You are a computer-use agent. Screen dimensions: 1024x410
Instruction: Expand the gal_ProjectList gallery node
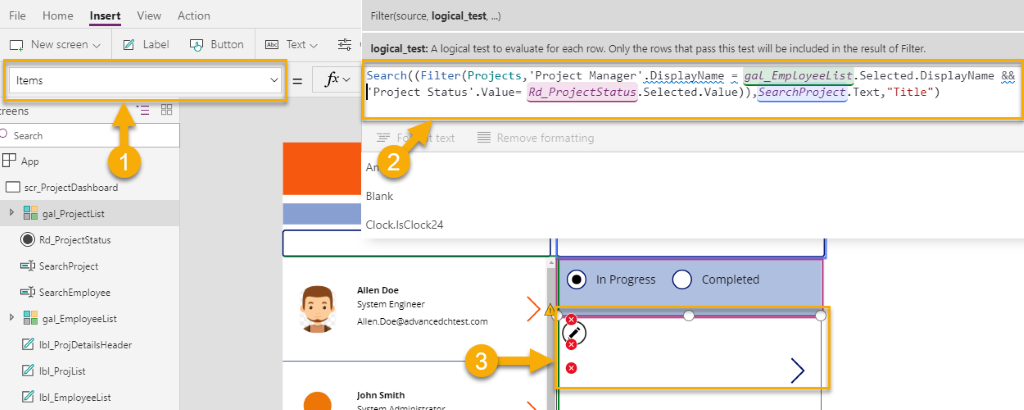tap(12, 213)
